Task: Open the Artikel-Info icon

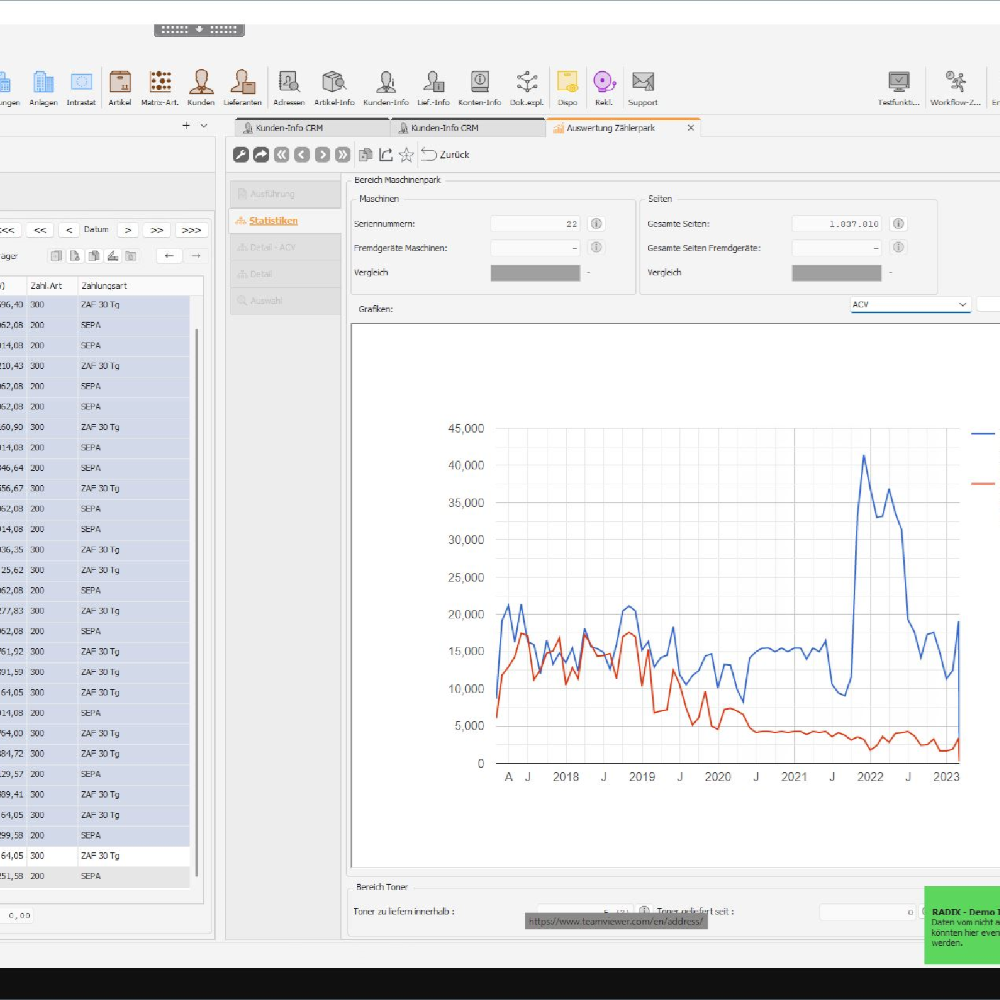Action: 334,87
